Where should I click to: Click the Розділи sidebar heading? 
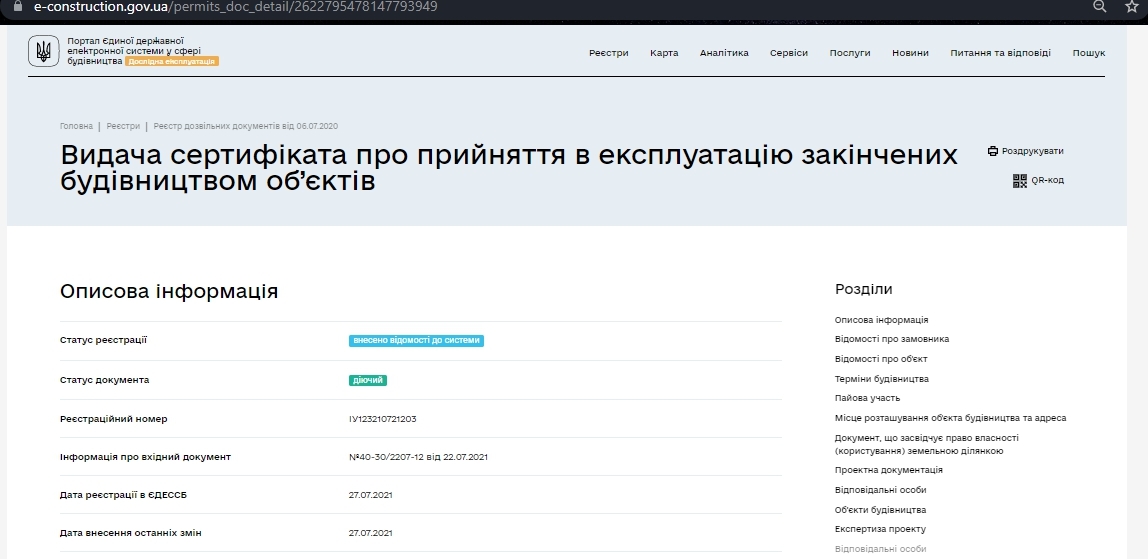point(864,290)
